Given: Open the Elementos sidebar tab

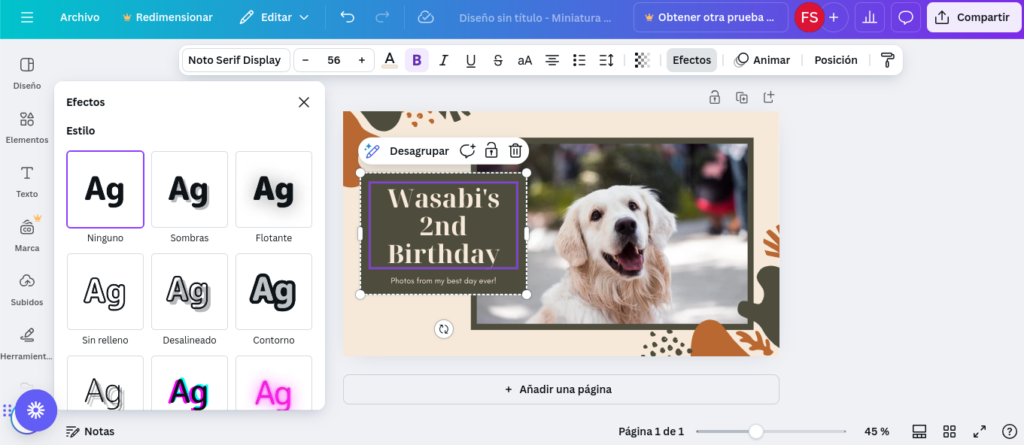Looking at the screenshot, I should 27,127.
